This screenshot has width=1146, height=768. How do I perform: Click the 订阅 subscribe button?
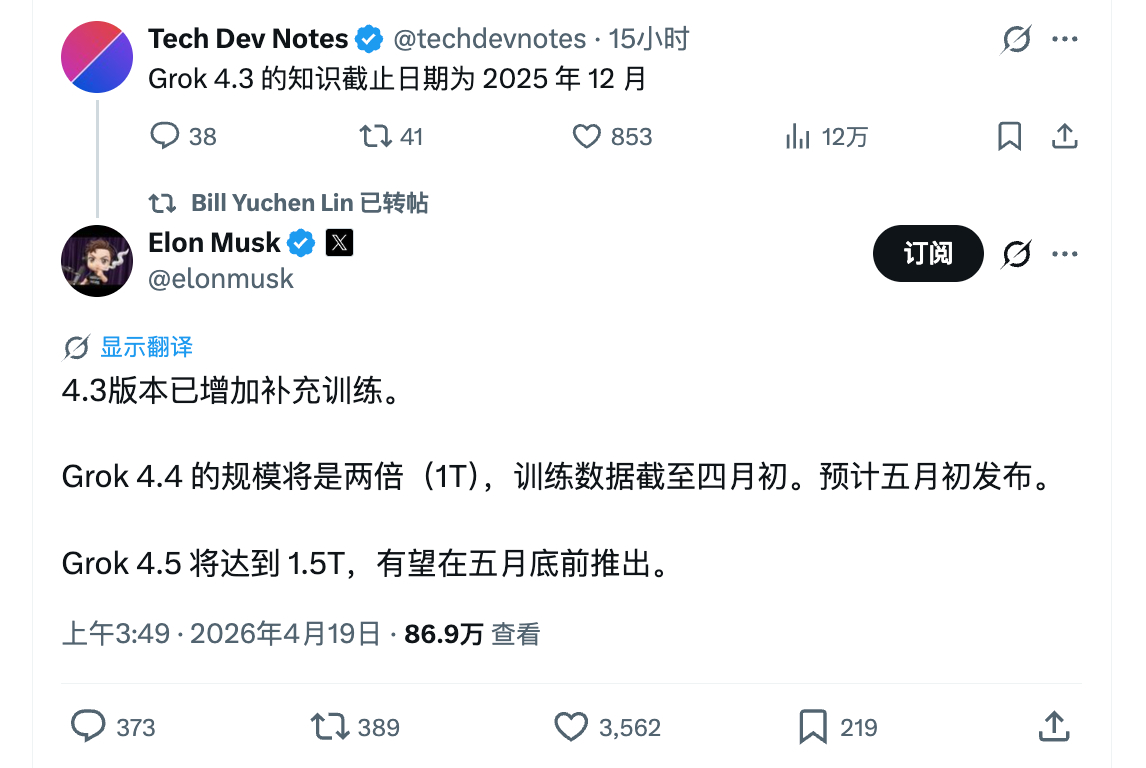click(x=927, y=253)
